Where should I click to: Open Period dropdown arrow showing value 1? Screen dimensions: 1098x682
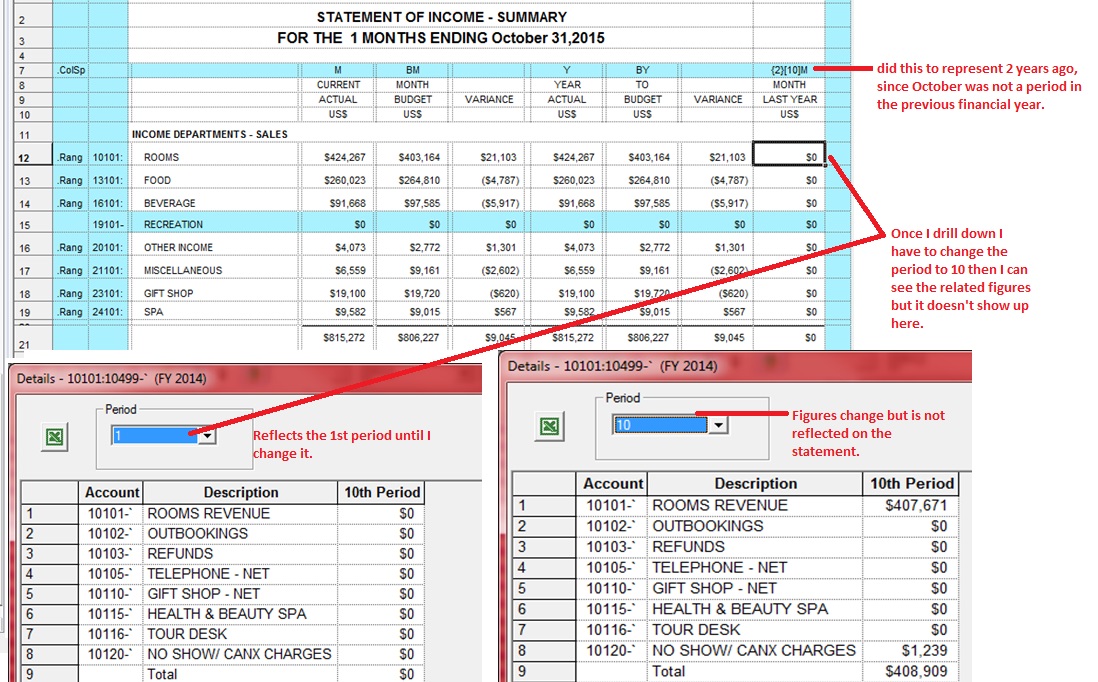[207, 436]
